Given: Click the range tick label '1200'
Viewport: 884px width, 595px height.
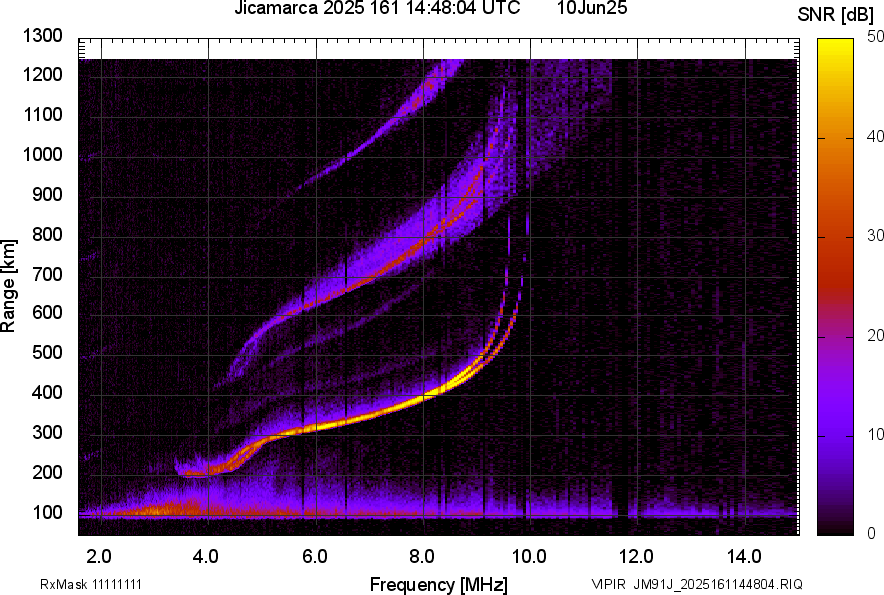Looking at the screenshot, I should pyautogui.click(x=43, y=74).
